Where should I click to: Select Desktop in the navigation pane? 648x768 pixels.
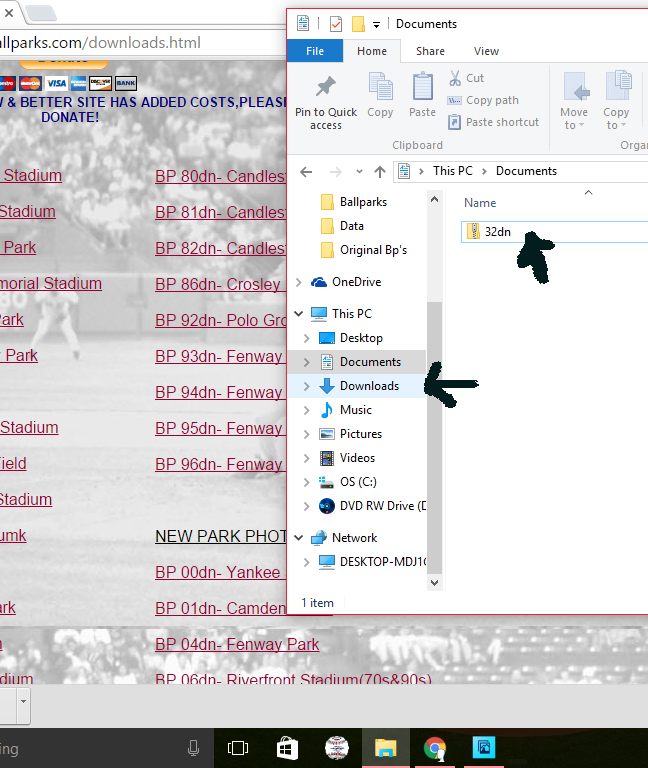point(361,338)
